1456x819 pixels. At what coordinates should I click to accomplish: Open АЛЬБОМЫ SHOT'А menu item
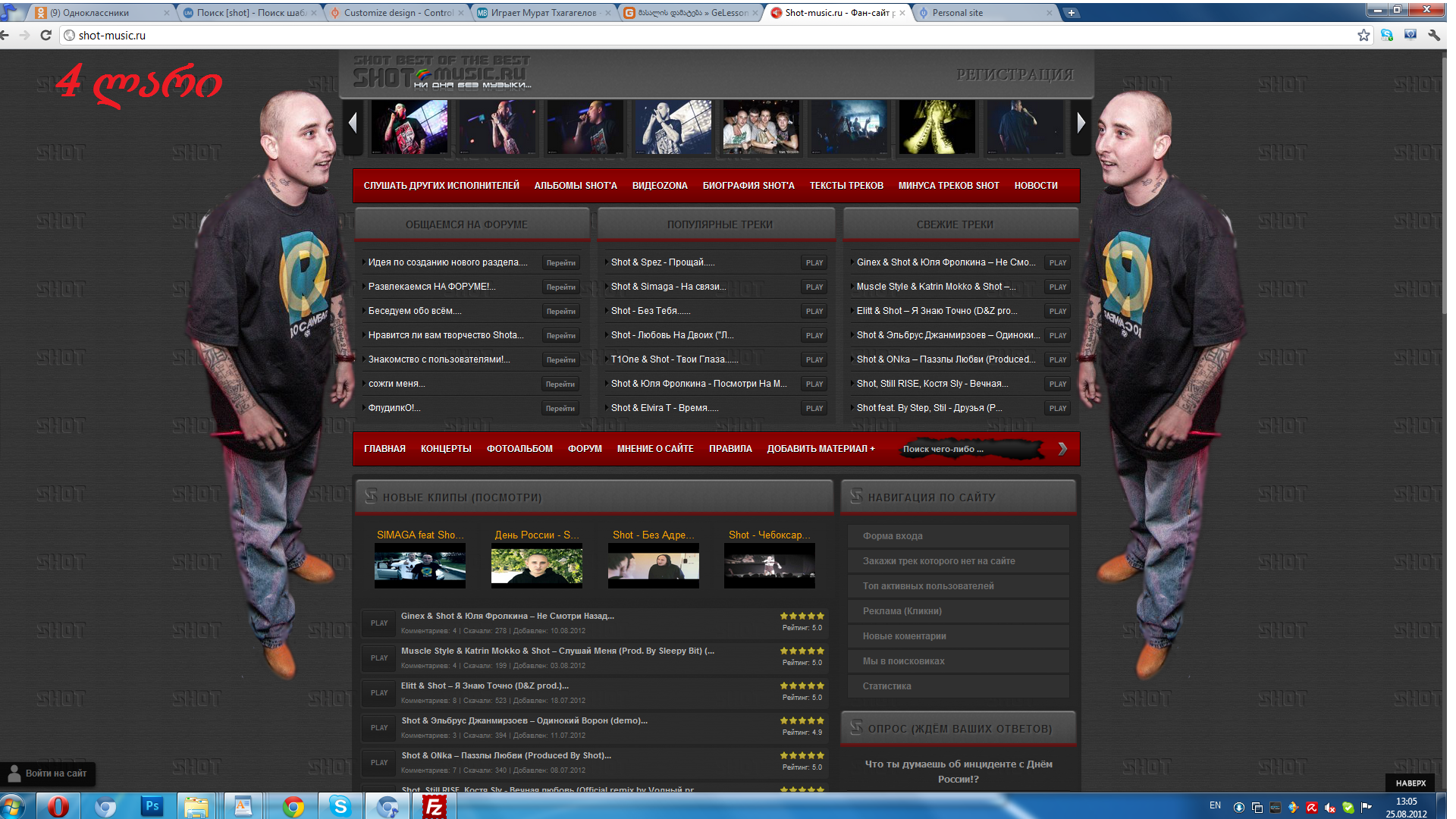click(576, 186)
